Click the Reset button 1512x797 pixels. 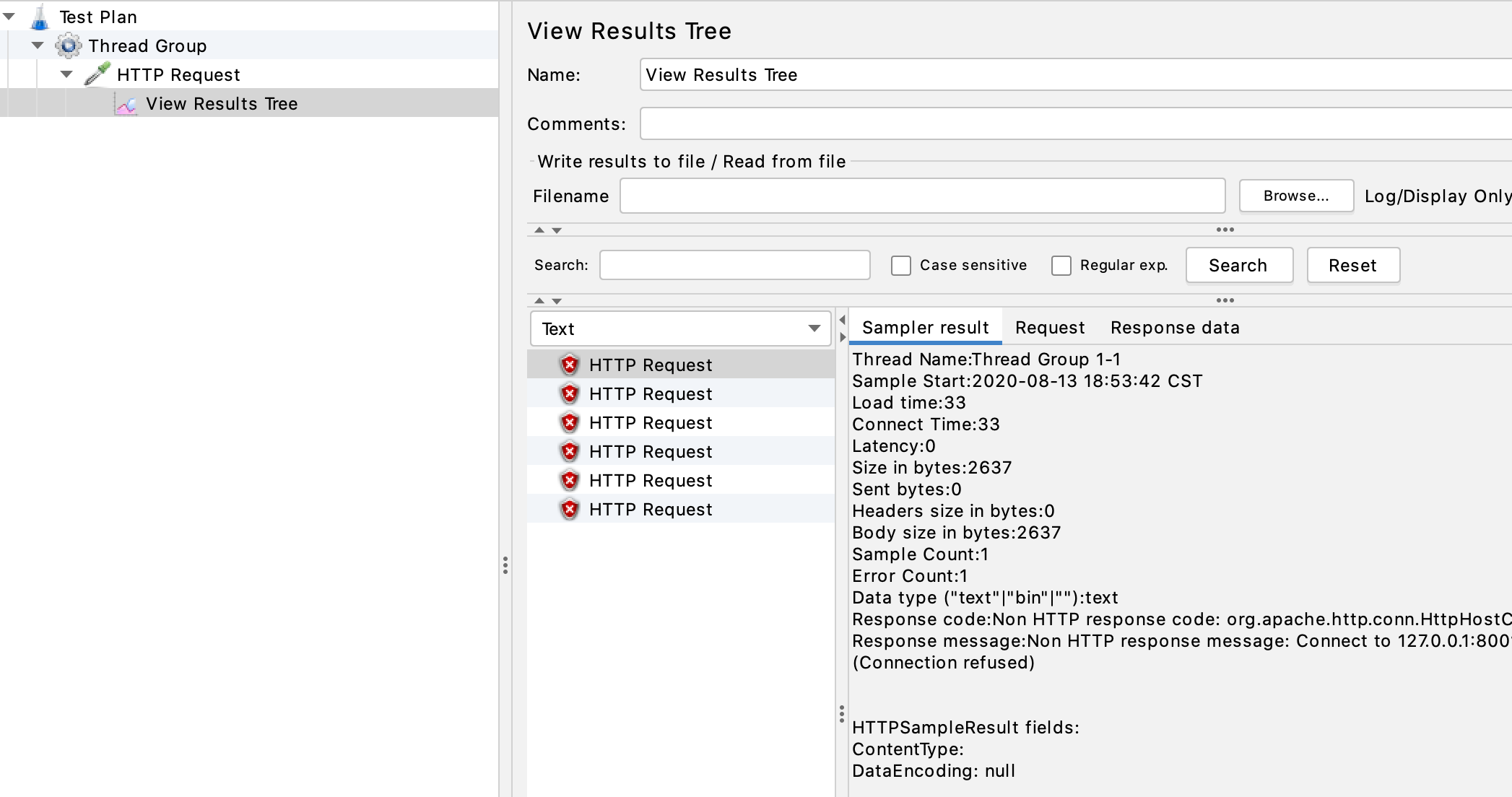tap(1353, 266)
